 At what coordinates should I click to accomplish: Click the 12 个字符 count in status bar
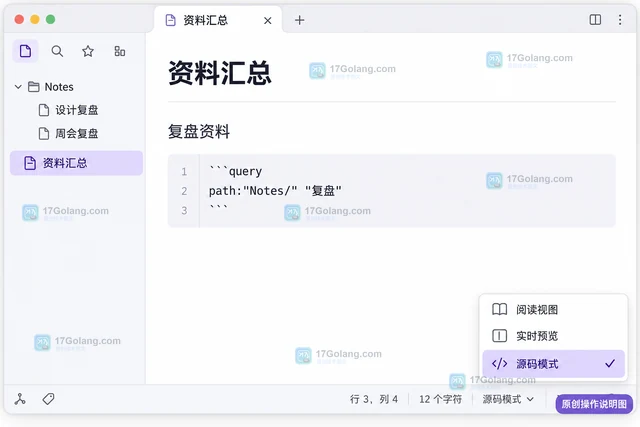tap(440, 399)
